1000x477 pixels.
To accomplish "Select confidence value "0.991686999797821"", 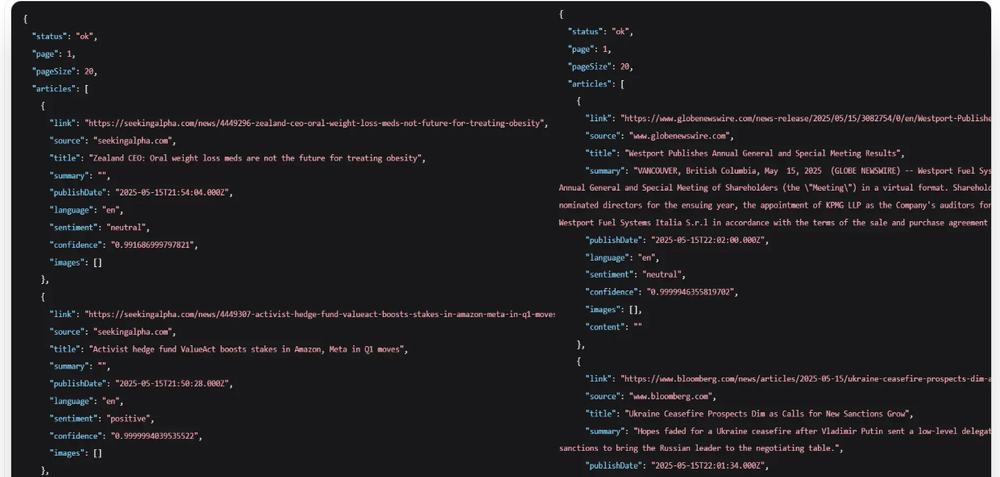I will (154, 245).
